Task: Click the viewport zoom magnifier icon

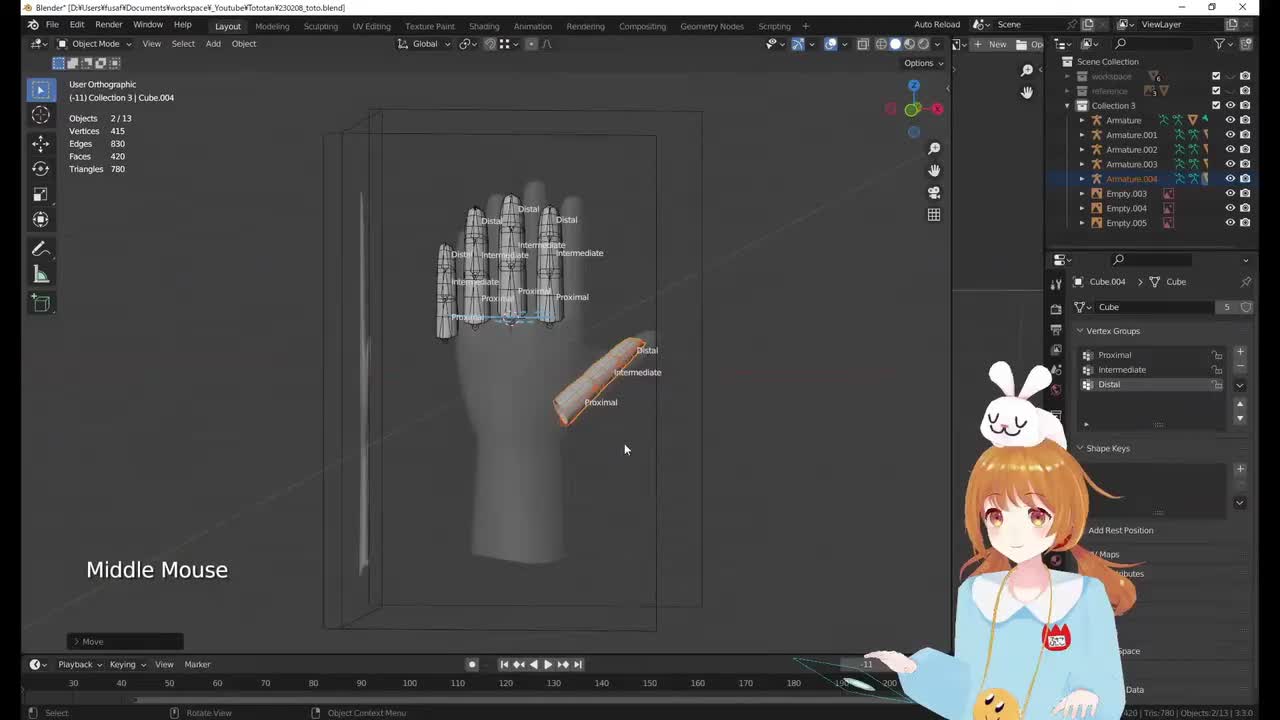Action: point(934,148)
